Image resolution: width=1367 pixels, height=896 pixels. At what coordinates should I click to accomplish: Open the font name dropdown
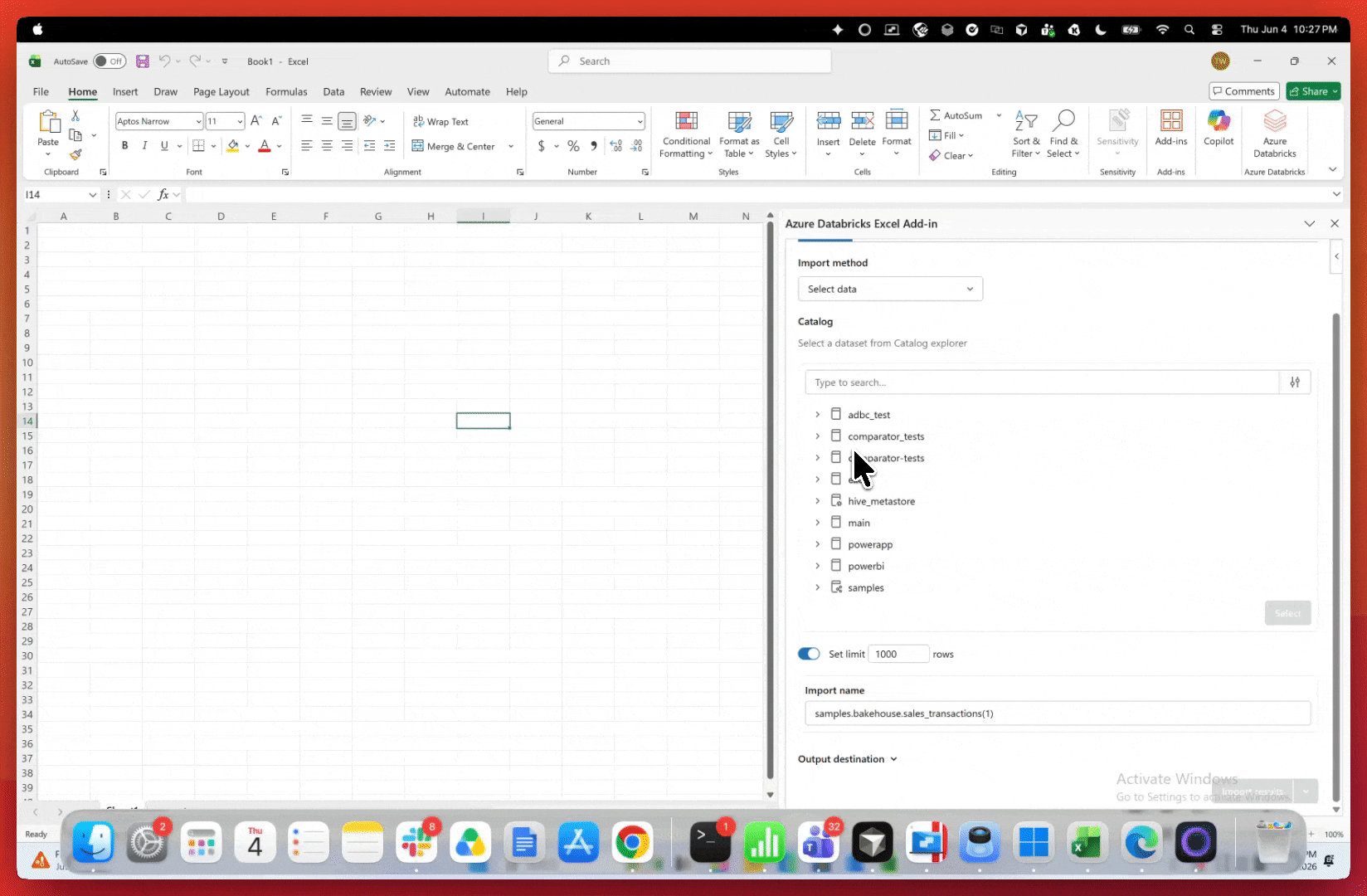198,121
